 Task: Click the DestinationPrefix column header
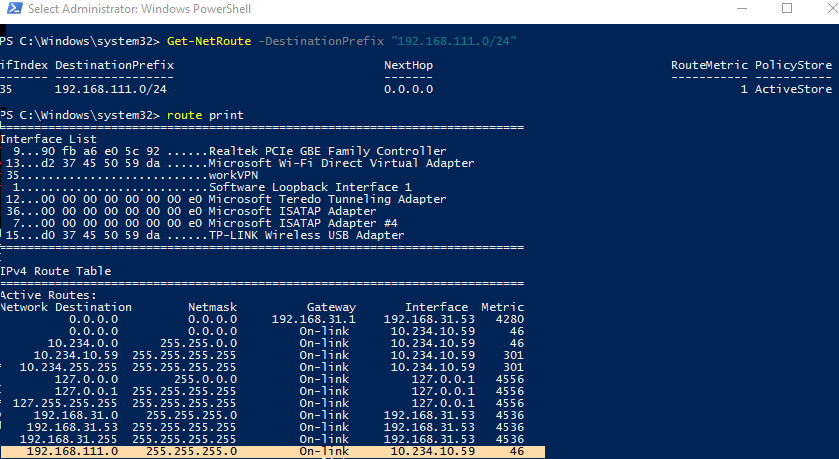115,65
